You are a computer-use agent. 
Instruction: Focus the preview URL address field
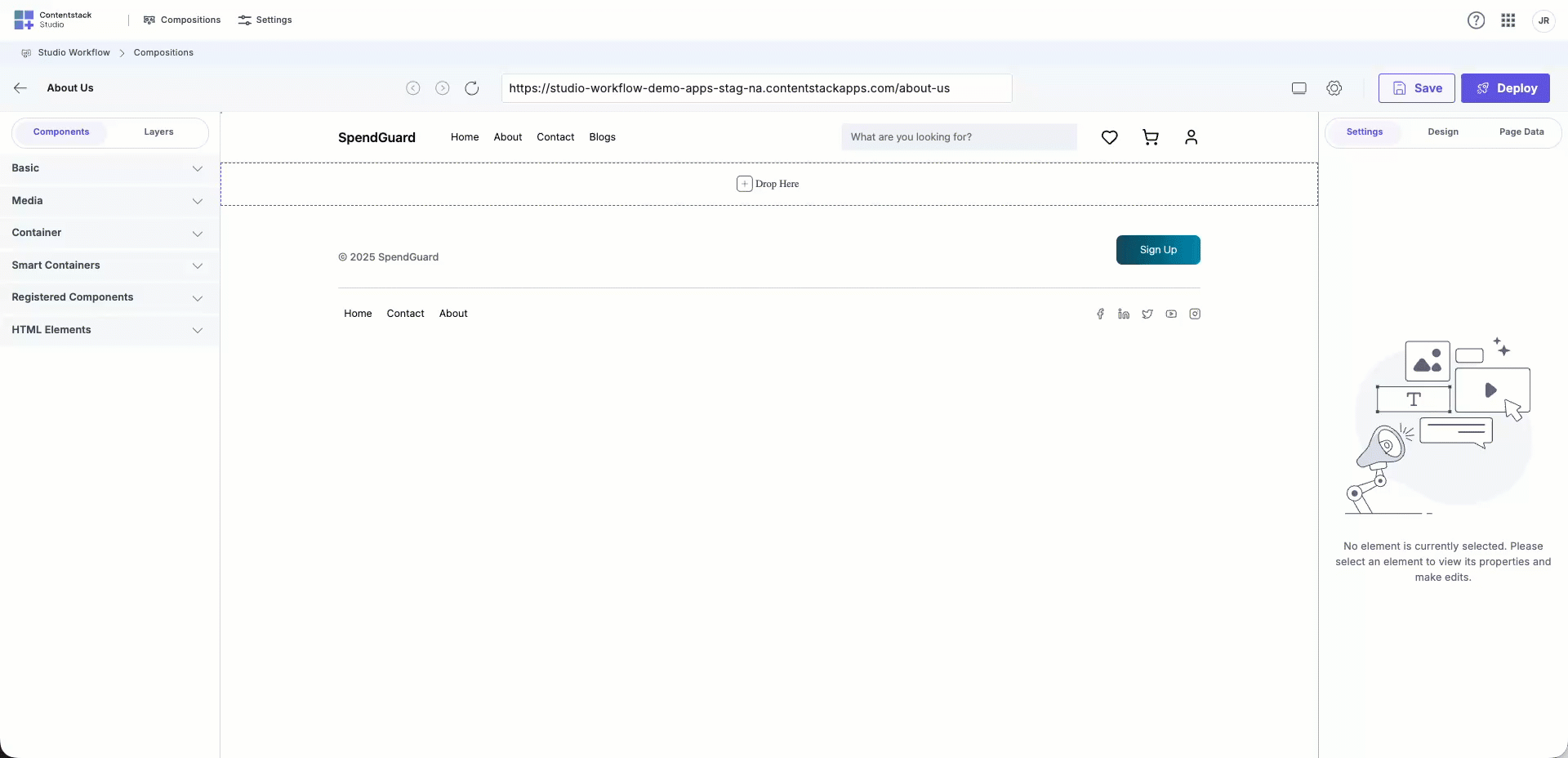(757, 88)
